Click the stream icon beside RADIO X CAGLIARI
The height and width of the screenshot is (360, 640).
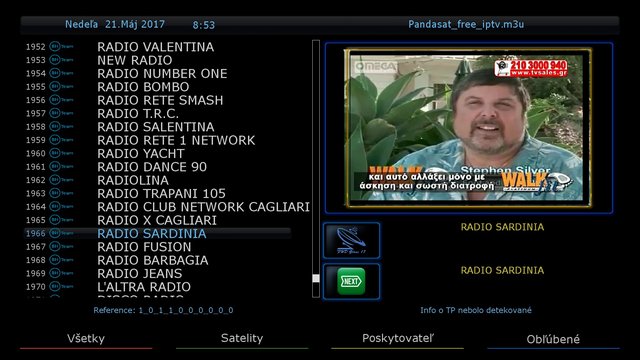(x=61, y=220)
